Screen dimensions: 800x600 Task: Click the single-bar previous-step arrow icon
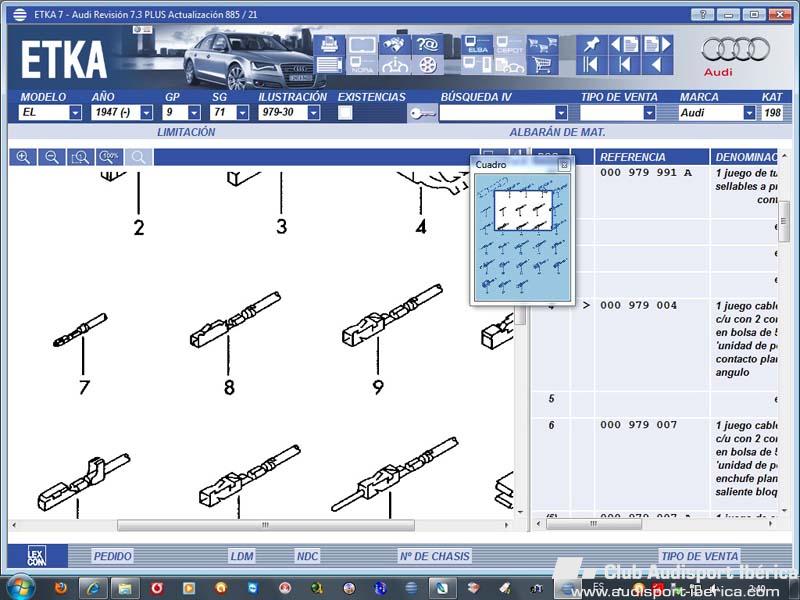coord(624,65)
